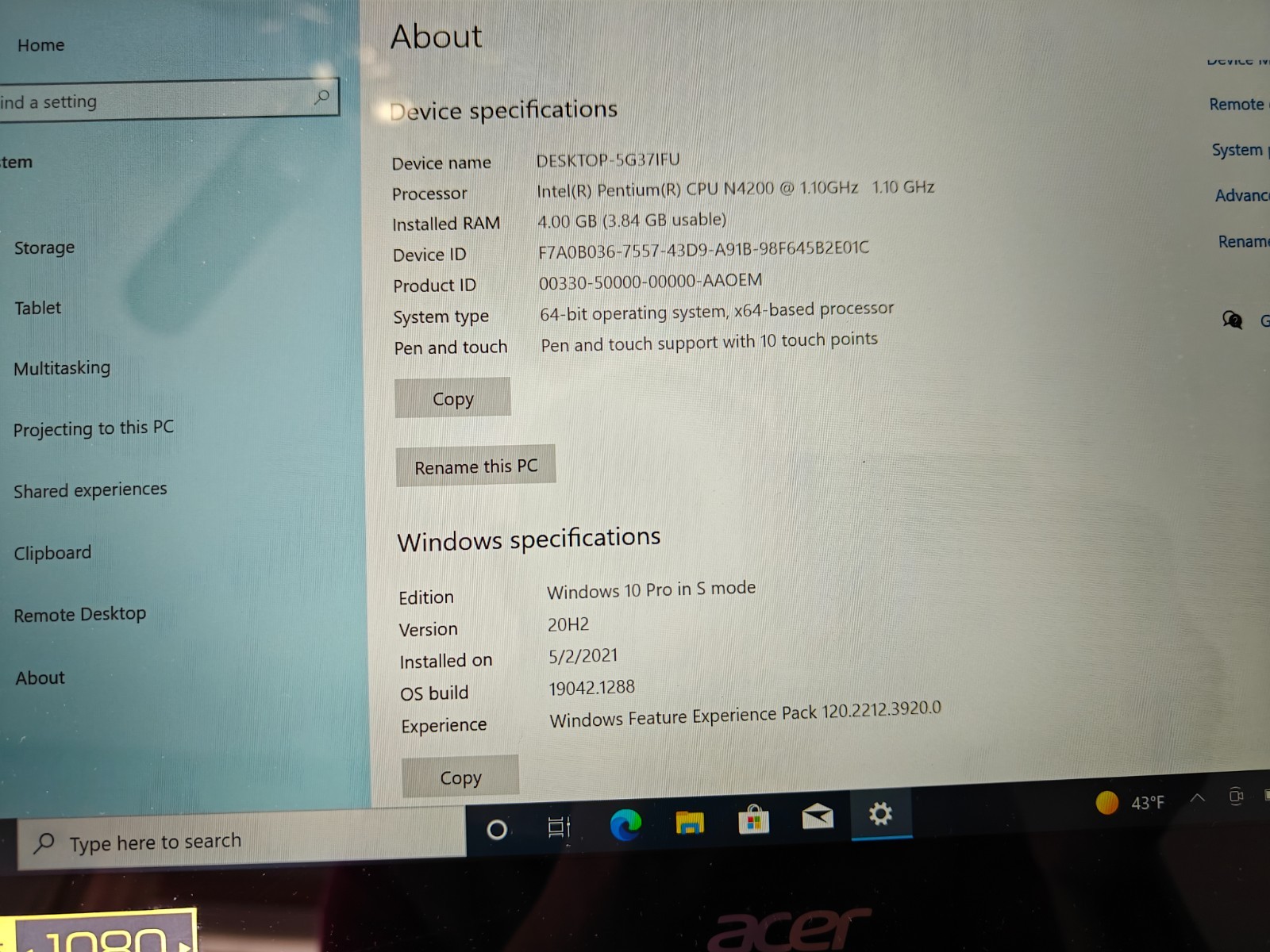1270x952 pixels.
Task: Open Storage settings page
Action: coord(44,248)
